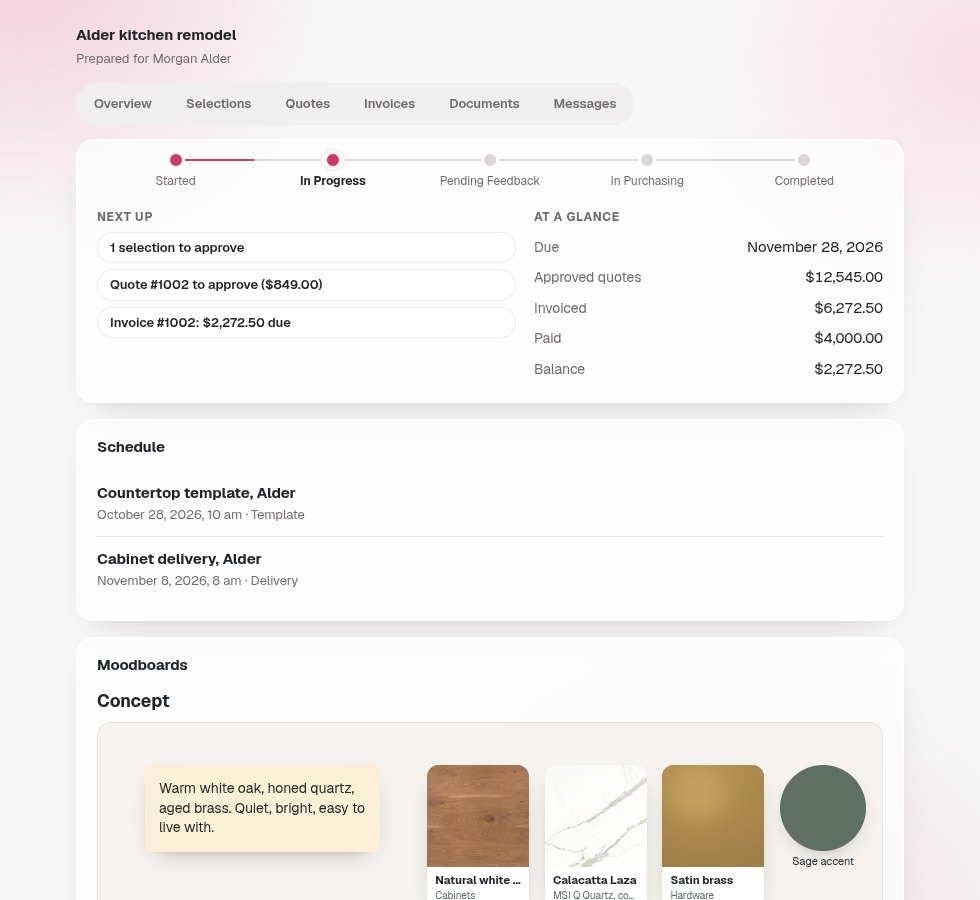
Task: Switch to the Selections tab
Action: 219,104
